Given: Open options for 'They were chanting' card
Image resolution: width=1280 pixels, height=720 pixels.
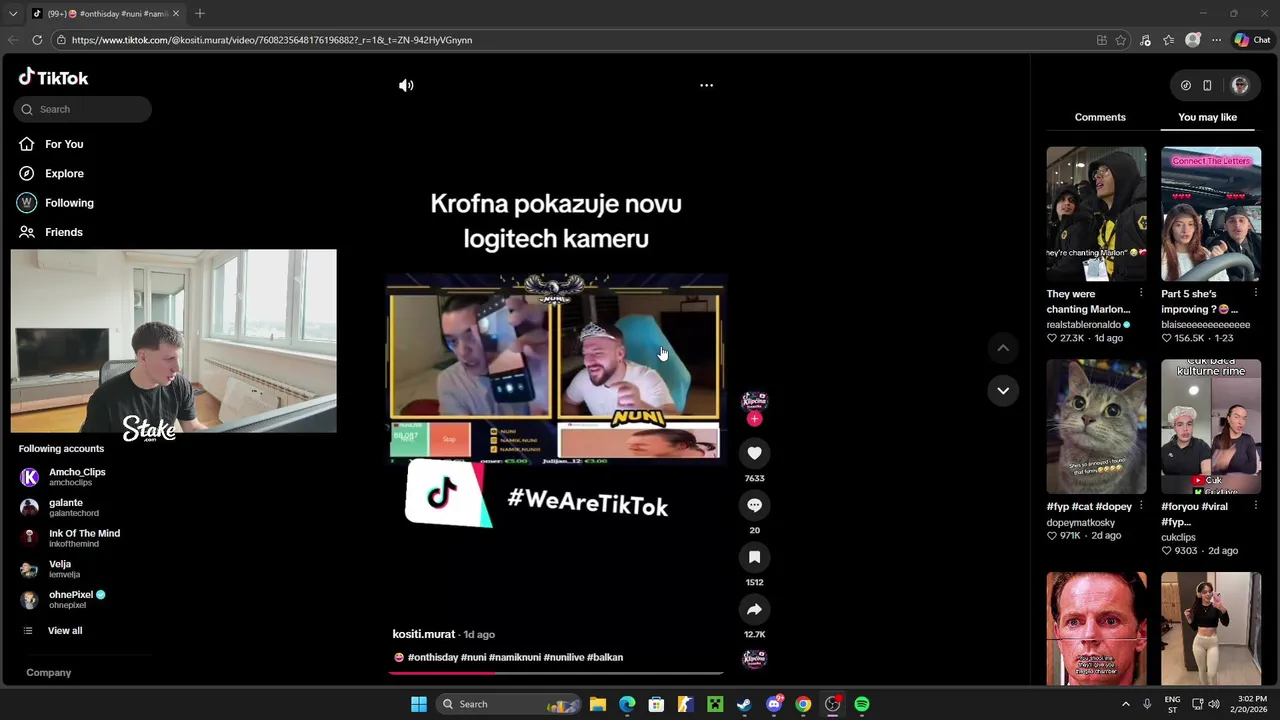Looking at the screenshot, I should 1141,294.
